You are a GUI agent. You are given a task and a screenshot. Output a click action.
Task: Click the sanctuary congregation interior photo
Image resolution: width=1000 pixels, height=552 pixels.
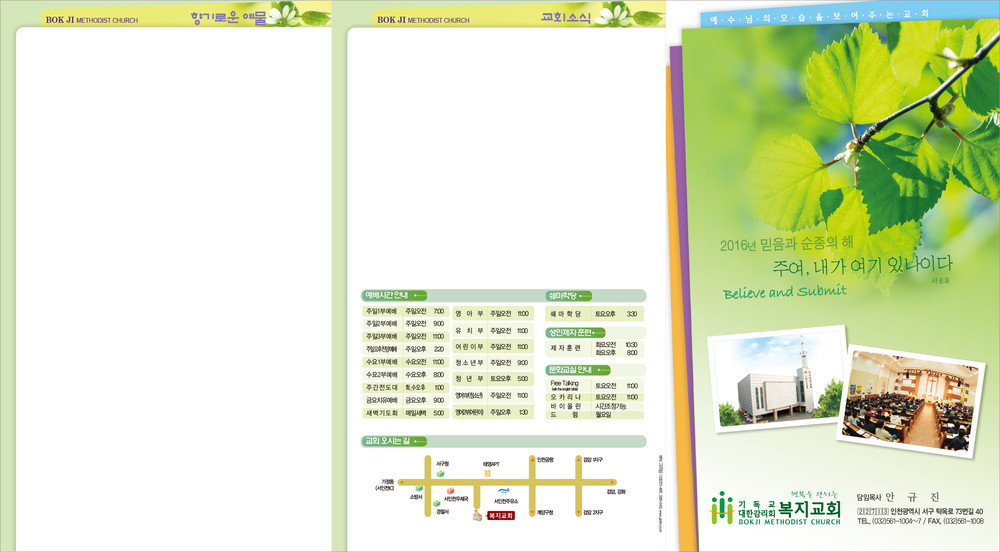click(898, 400)
